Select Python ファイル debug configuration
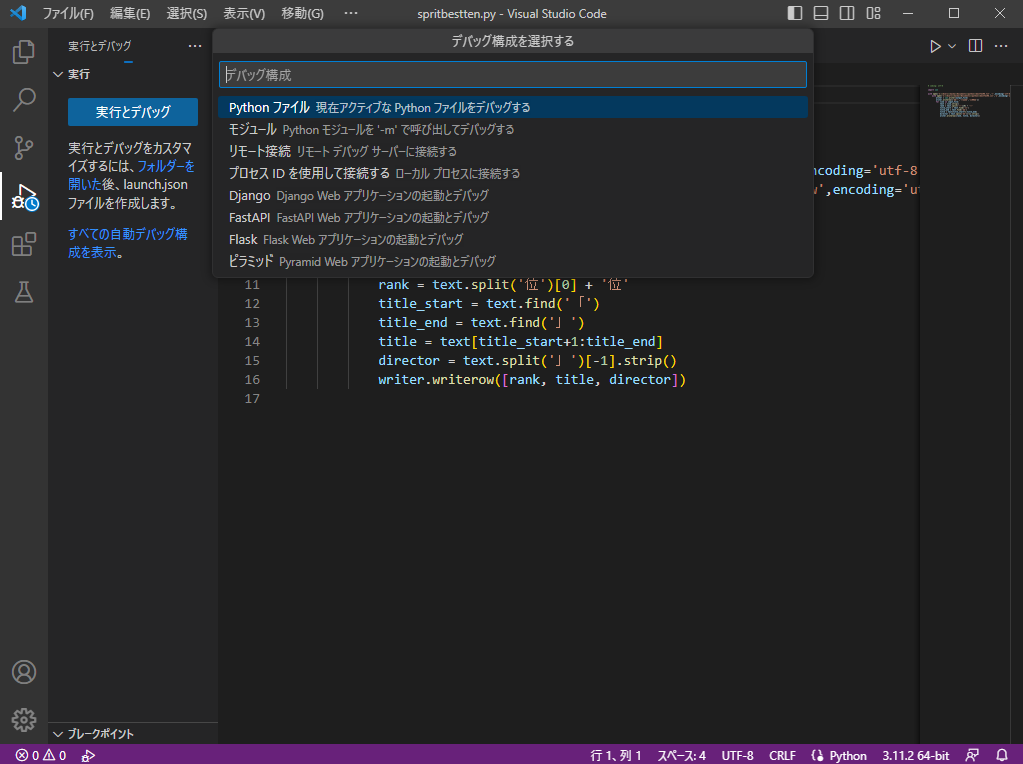This screenshot has width=1023, height=764. coord(513,107)
